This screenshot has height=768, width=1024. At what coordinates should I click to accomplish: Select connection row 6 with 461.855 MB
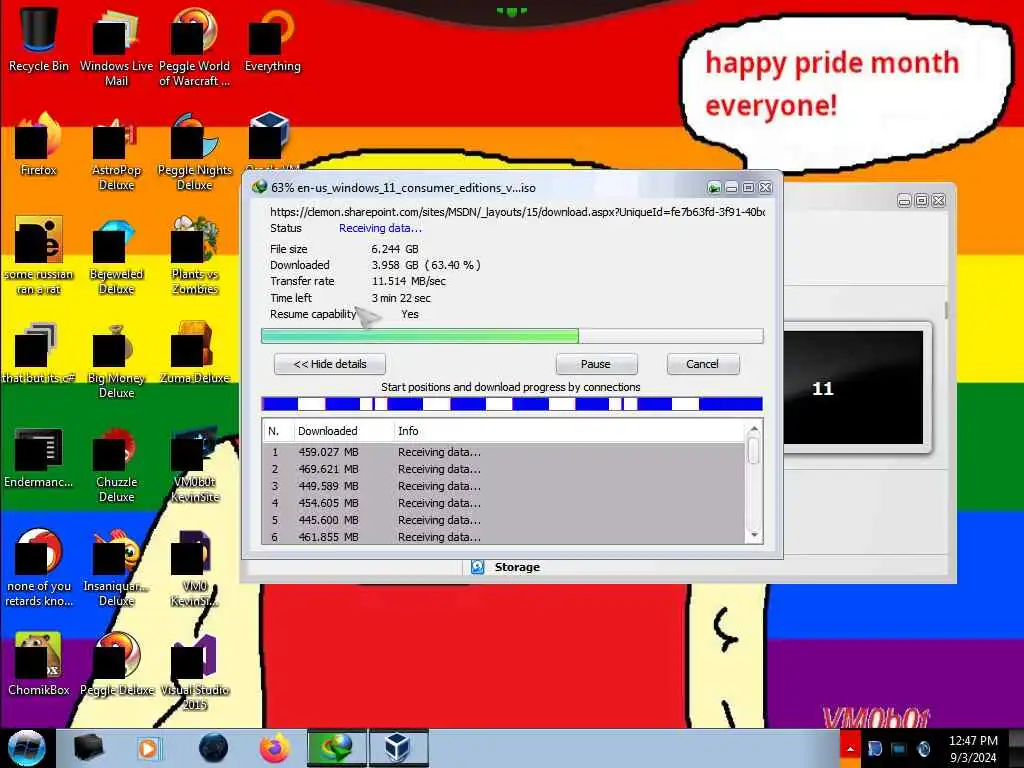click(504, 536)
